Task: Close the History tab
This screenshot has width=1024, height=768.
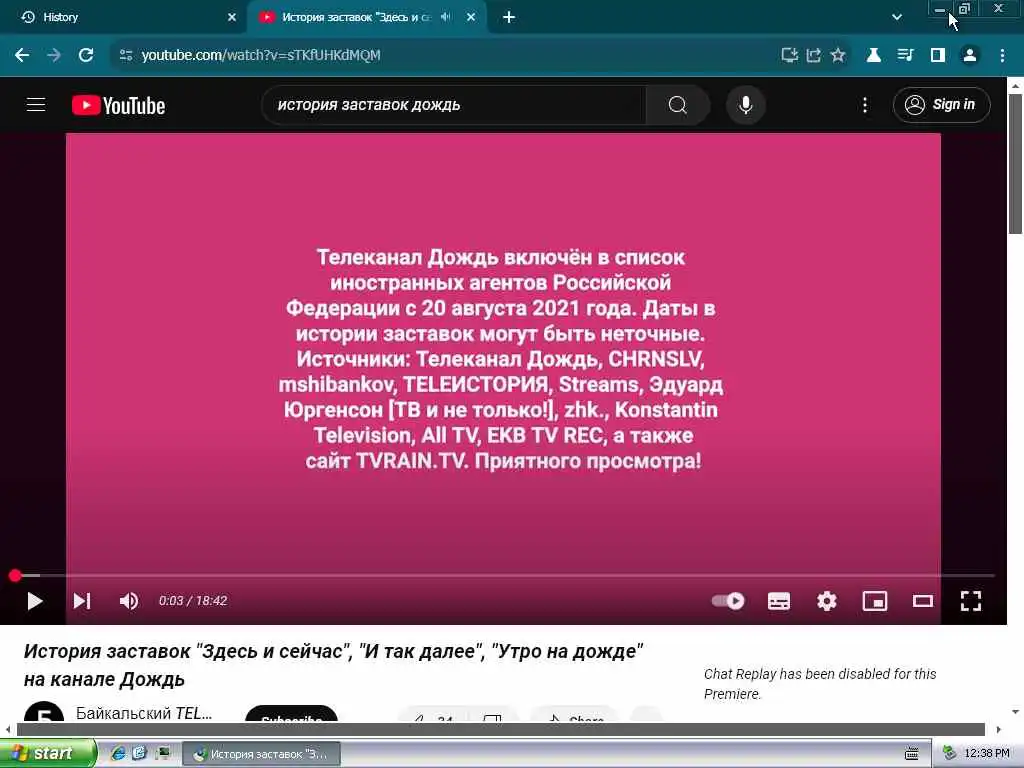Action: [232, 18]
